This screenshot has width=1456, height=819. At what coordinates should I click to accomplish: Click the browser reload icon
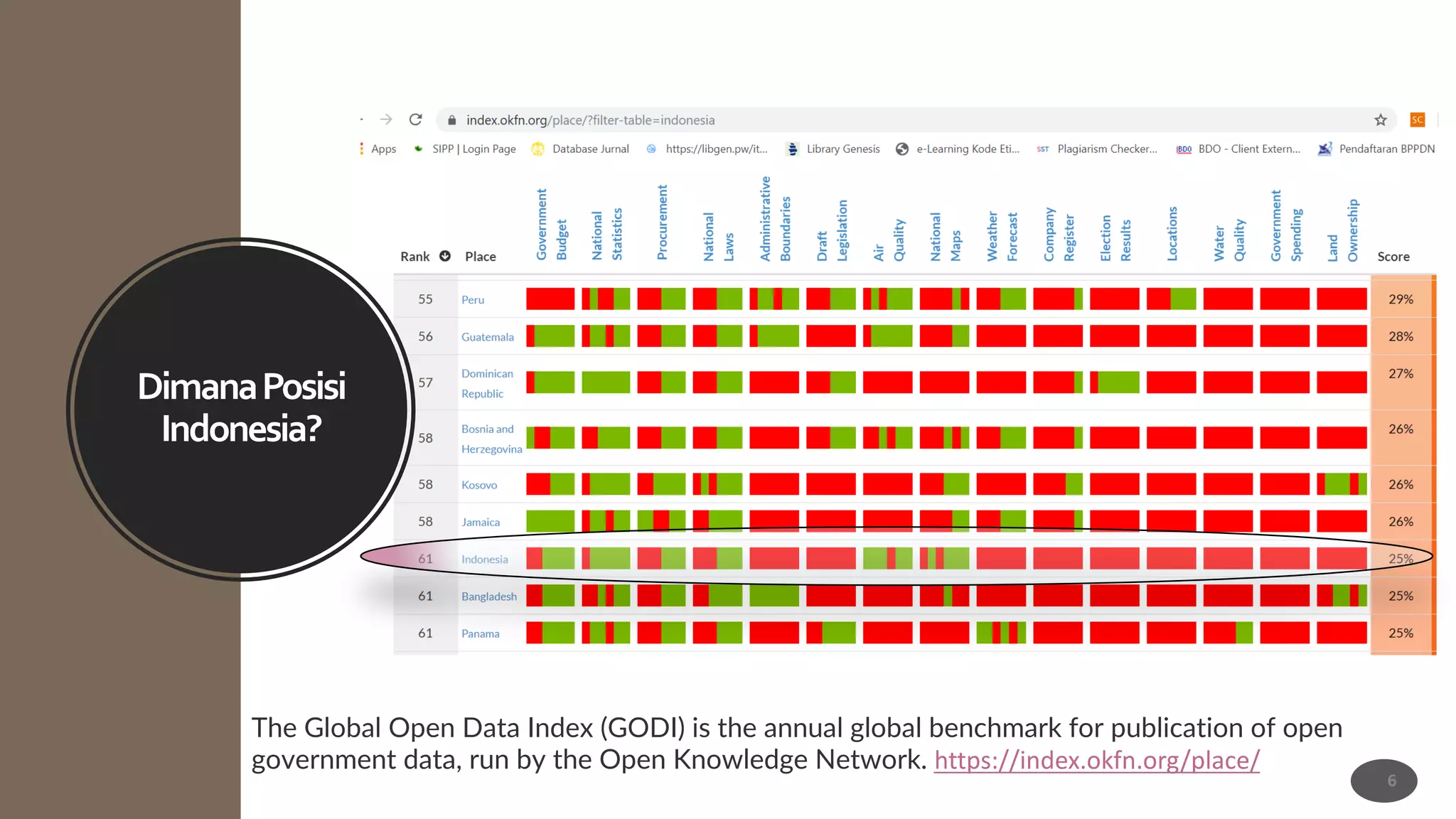click(416, 119)
